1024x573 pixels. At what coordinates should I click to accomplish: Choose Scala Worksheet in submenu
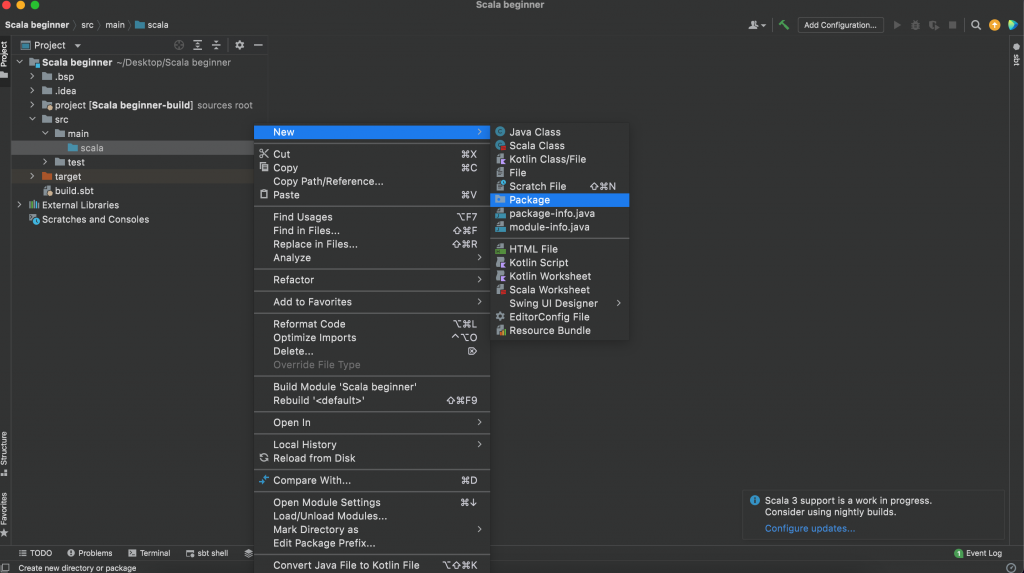tap(560, 290)
